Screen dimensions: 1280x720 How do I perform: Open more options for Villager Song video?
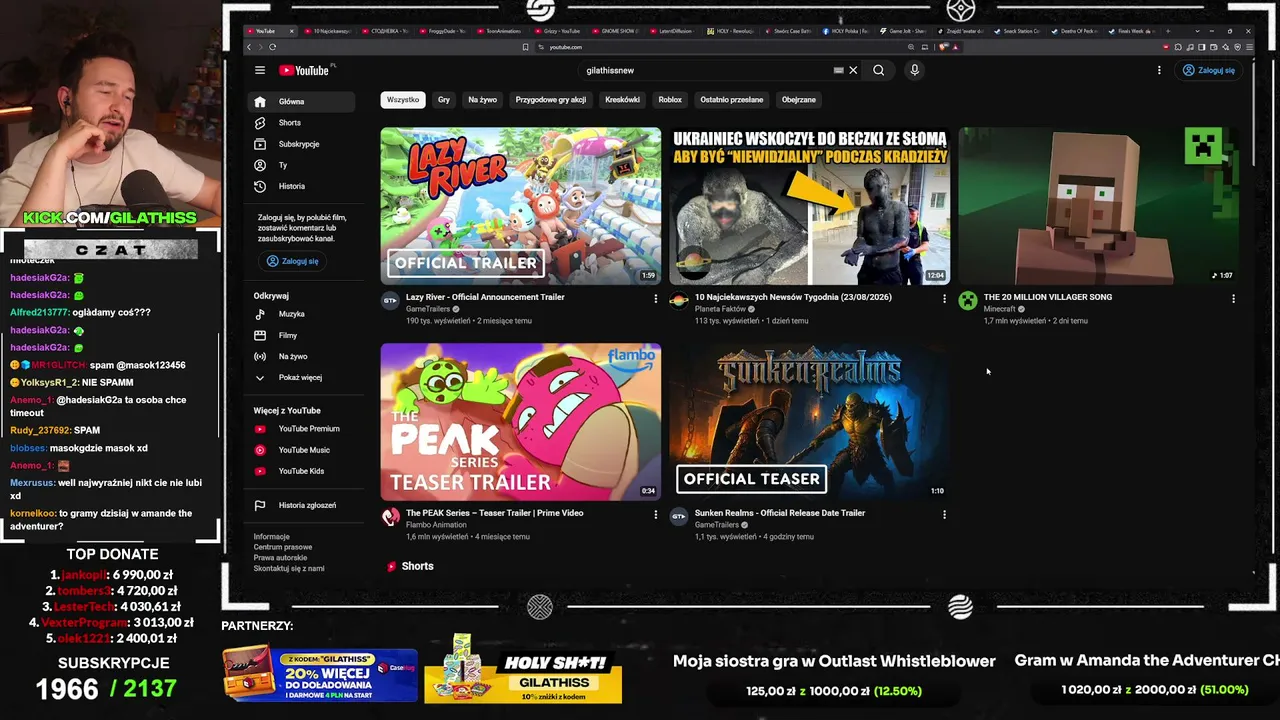coord(1233,298)
